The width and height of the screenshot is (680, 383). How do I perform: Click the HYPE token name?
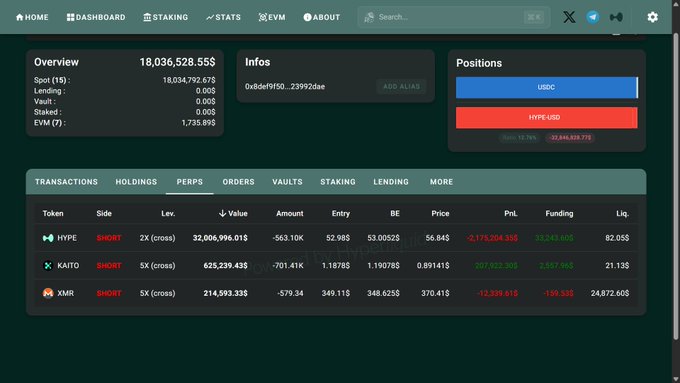67,238
